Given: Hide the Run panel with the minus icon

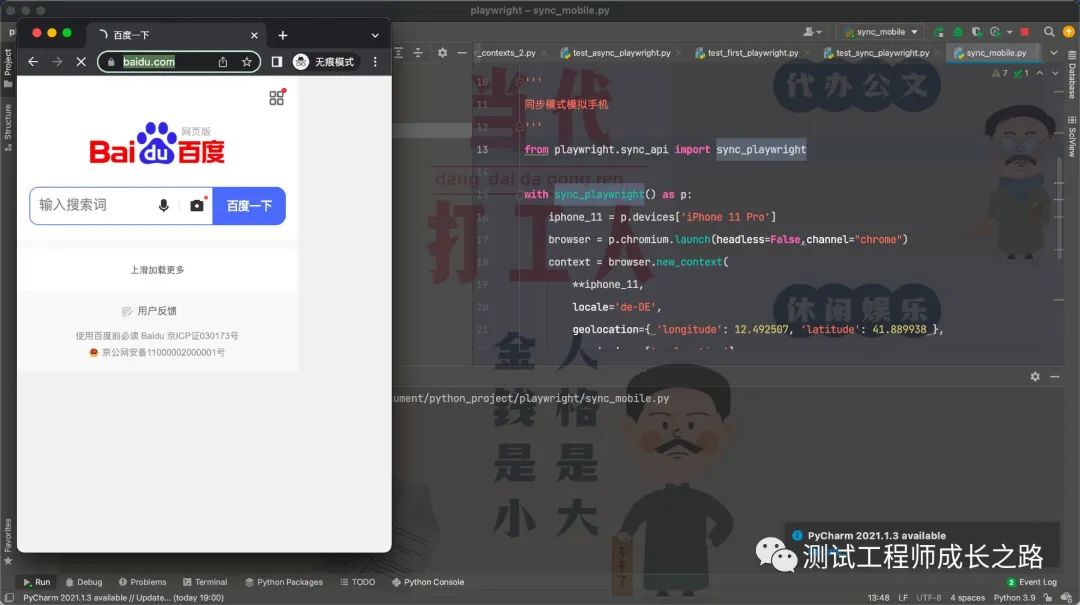Looking at the screenshot, I should coord(1055,376).
